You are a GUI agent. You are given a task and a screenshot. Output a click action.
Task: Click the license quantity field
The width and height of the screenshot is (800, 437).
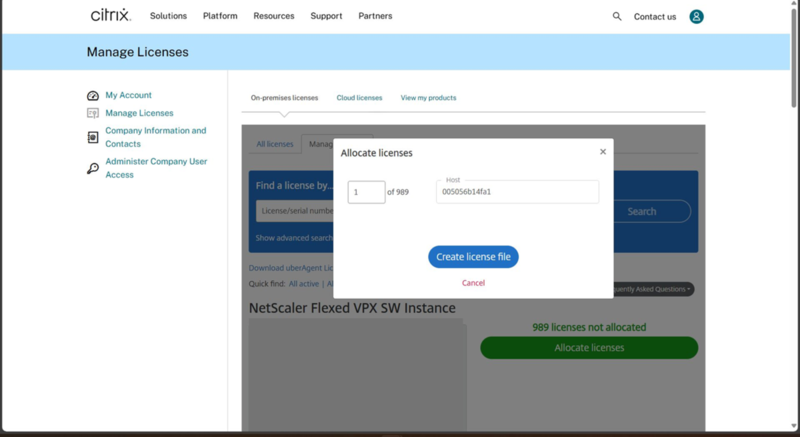[x=366, y=192]
